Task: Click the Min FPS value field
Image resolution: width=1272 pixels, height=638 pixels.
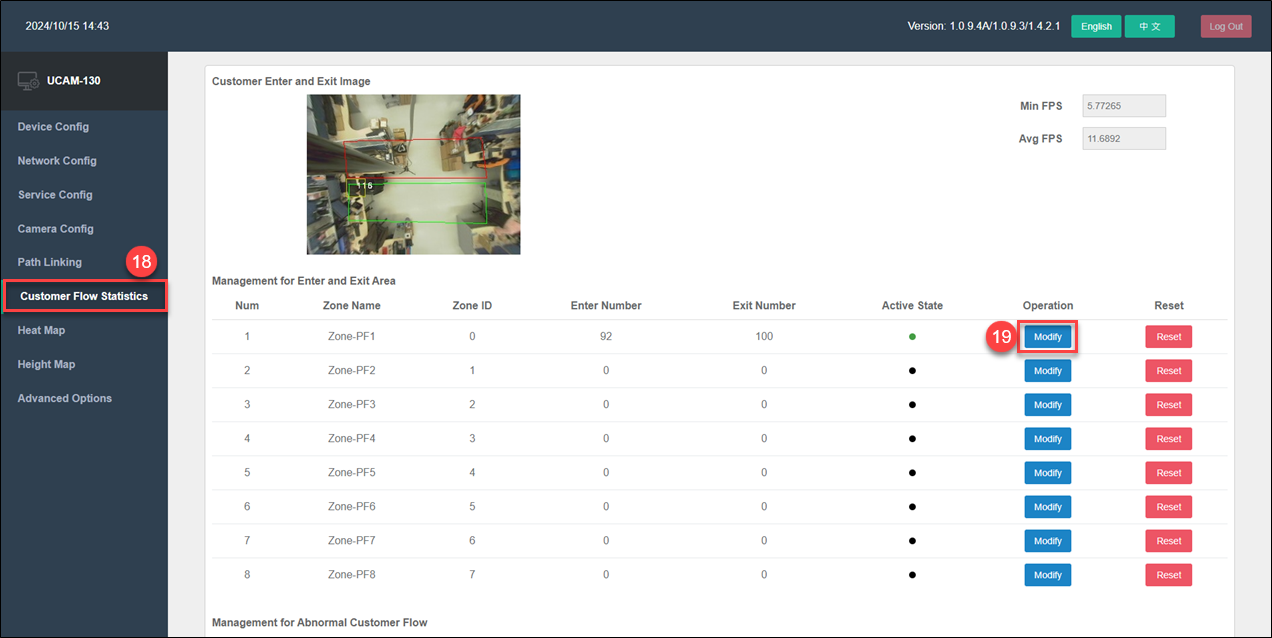Action: point(1123,106)
